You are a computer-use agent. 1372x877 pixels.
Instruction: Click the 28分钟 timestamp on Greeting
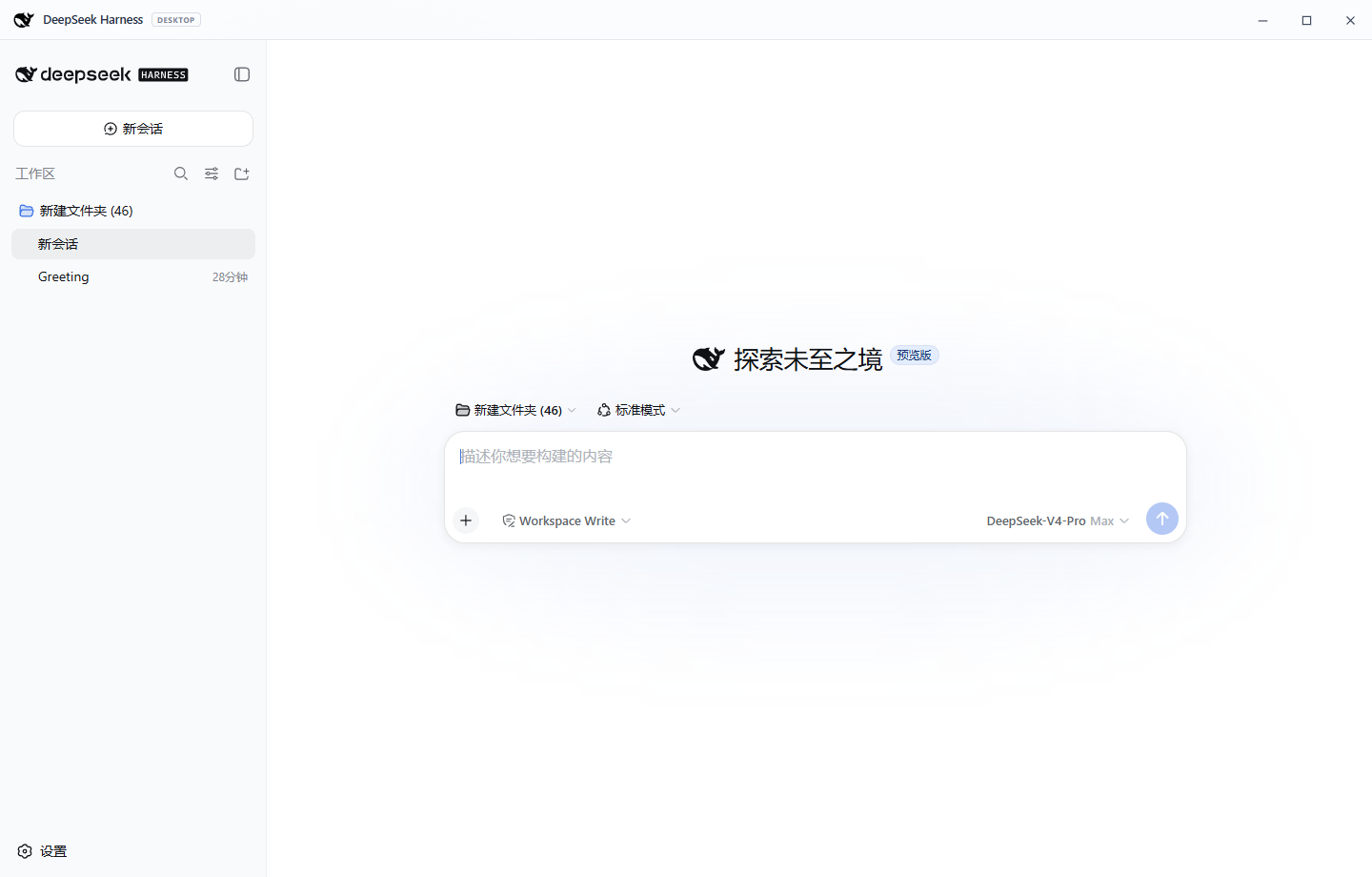coord(230,277)
